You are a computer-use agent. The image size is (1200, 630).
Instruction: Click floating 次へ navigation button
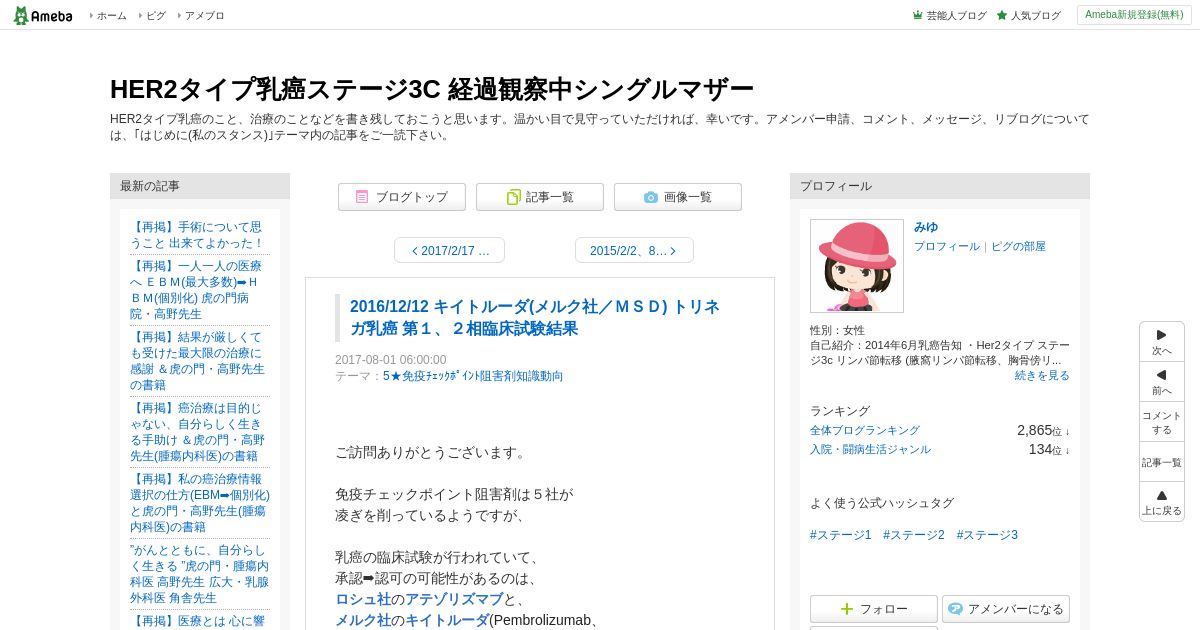[x=1162, y=342]
